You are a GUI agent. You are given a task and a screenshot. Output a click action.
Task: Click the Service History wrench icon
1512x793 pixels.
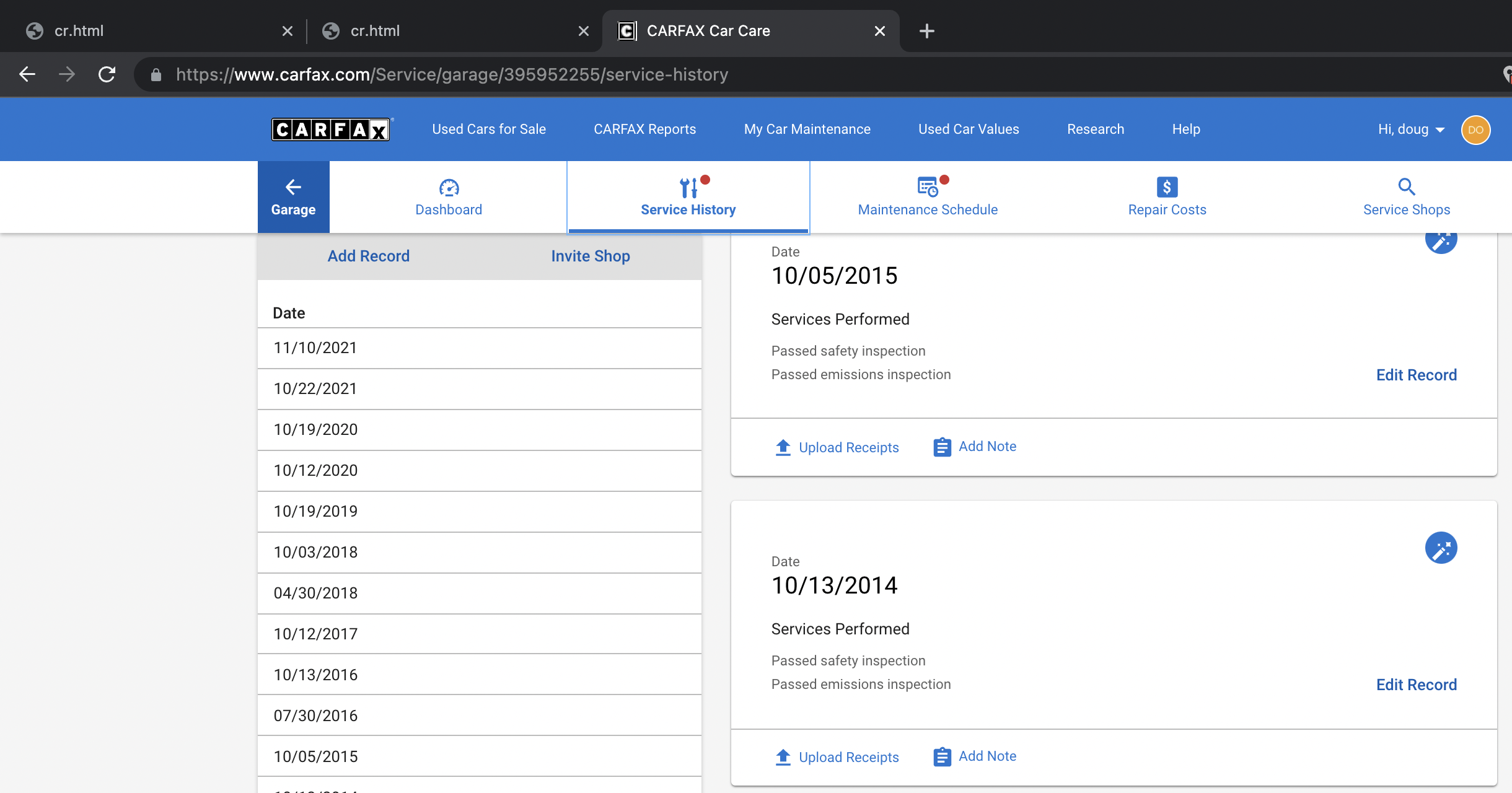688,187
